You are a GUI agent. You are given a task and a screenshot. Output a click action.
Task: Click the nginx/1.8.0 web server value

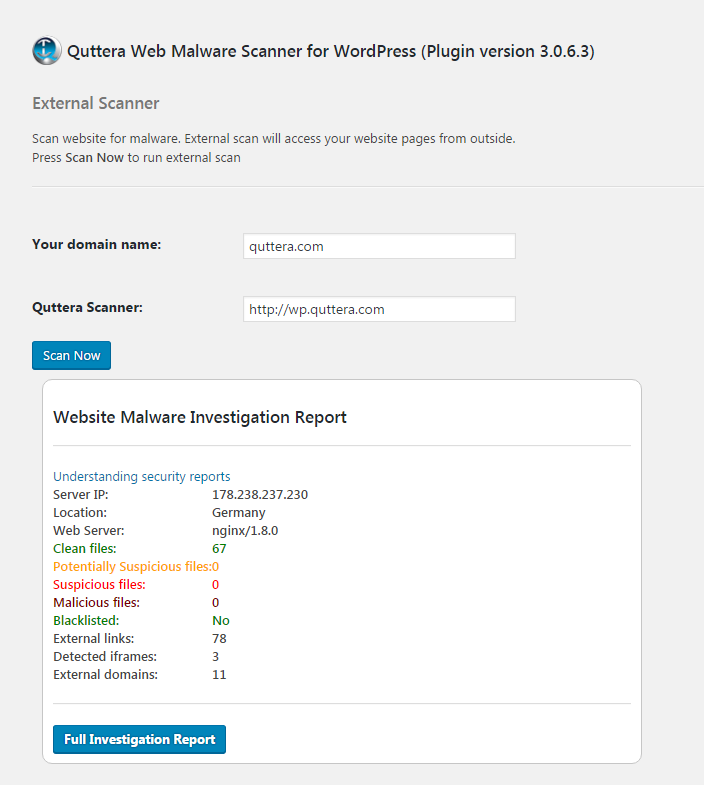(x=245, y=530)
